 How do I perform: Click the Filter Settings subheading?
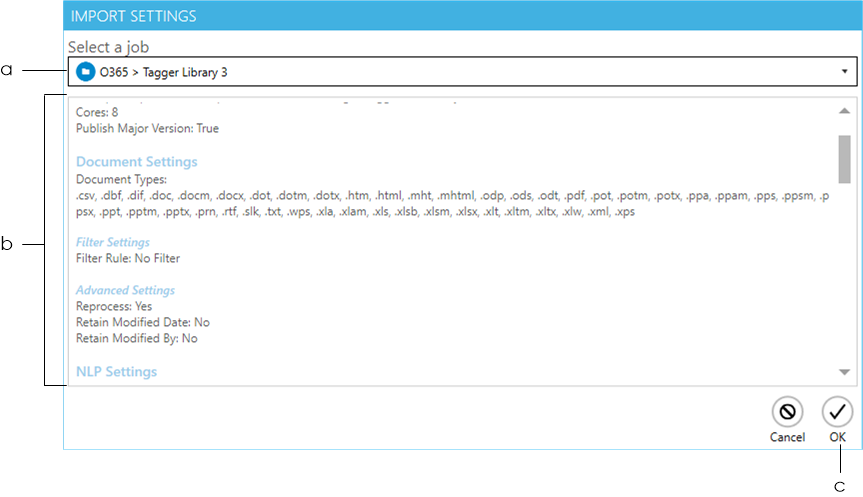[x=113, y=242]
